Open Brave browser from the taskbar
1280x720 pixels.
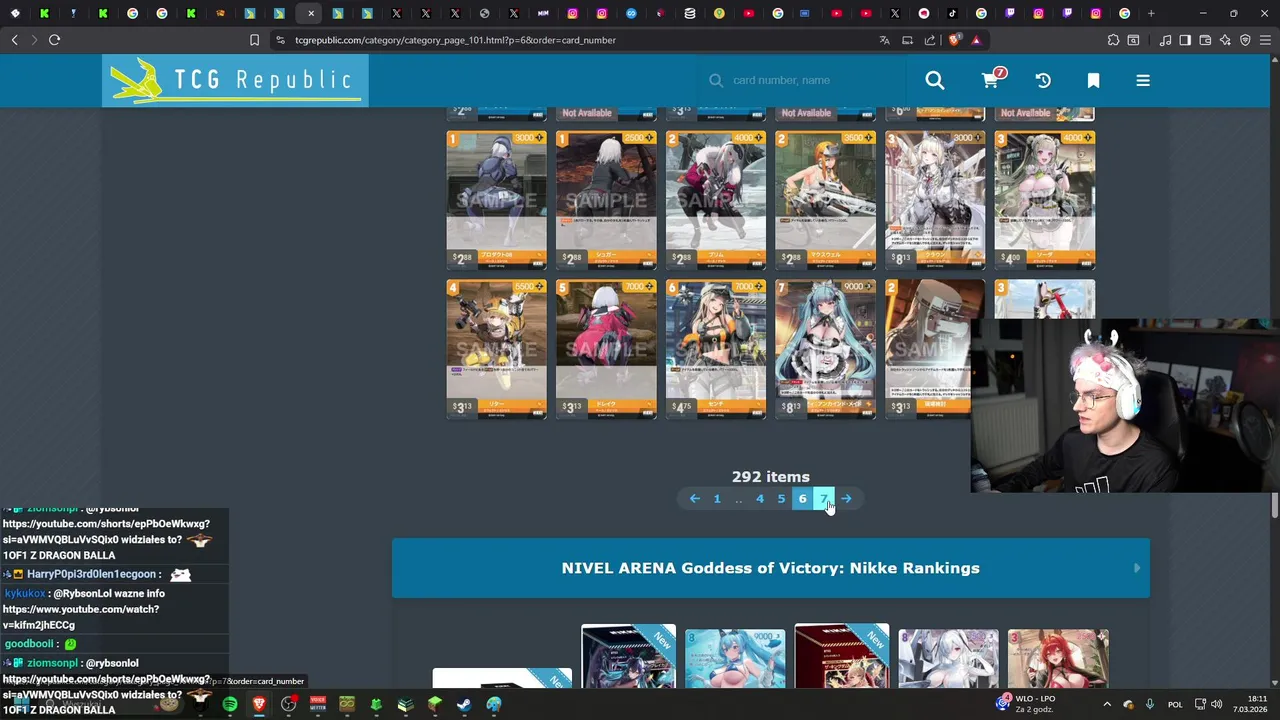coord(259,704)
